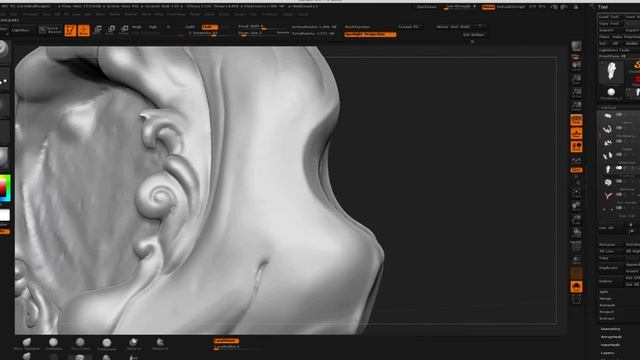The width and height of the screenshot is (640, 360).
Task: Open the material sphere selector
Action: pyautogui.click(x=4, y=158)
